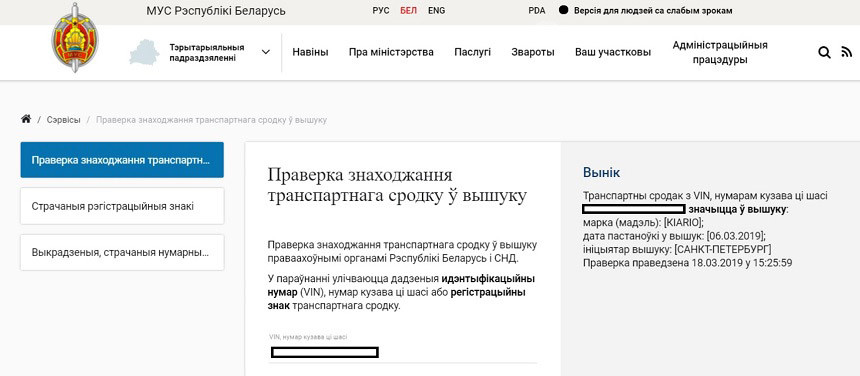860x376 pixels.
Task: Open the Навіны menu
Action: pos(310,53)
